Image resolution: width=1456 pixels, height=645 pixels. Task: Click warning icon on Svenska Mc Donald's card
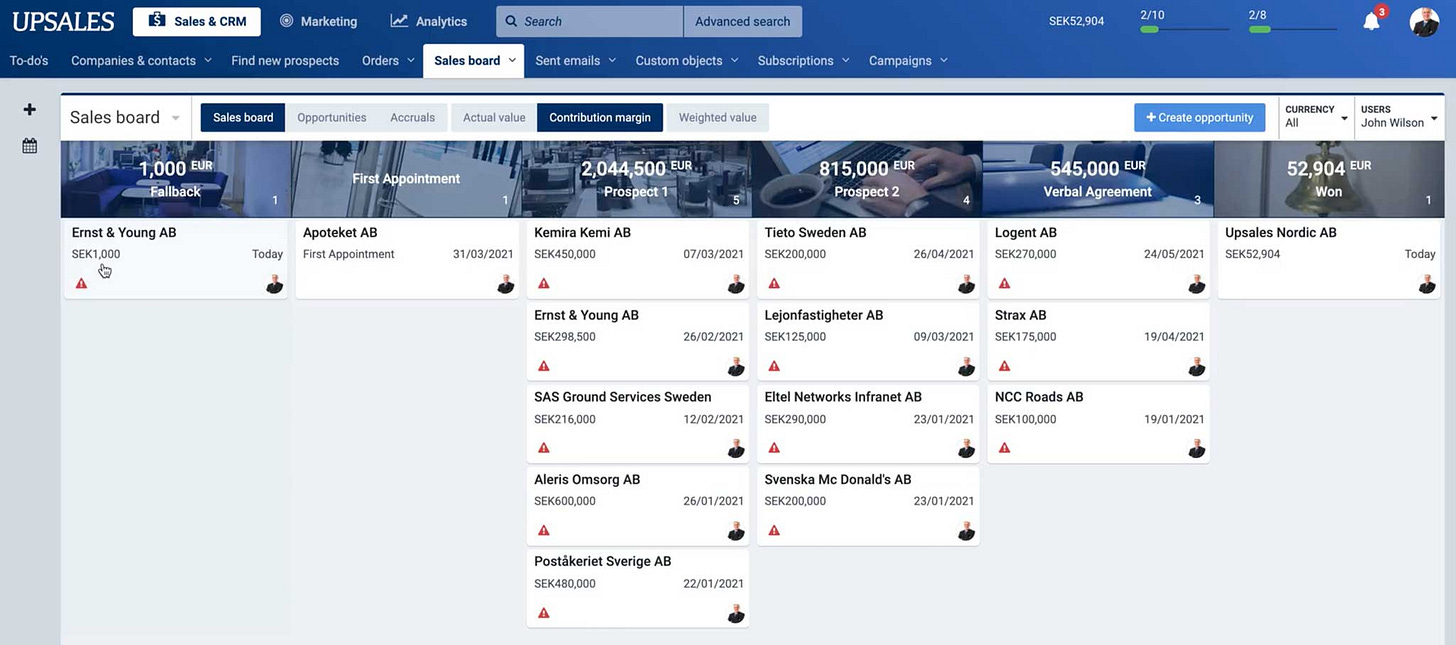click(774, 531)
